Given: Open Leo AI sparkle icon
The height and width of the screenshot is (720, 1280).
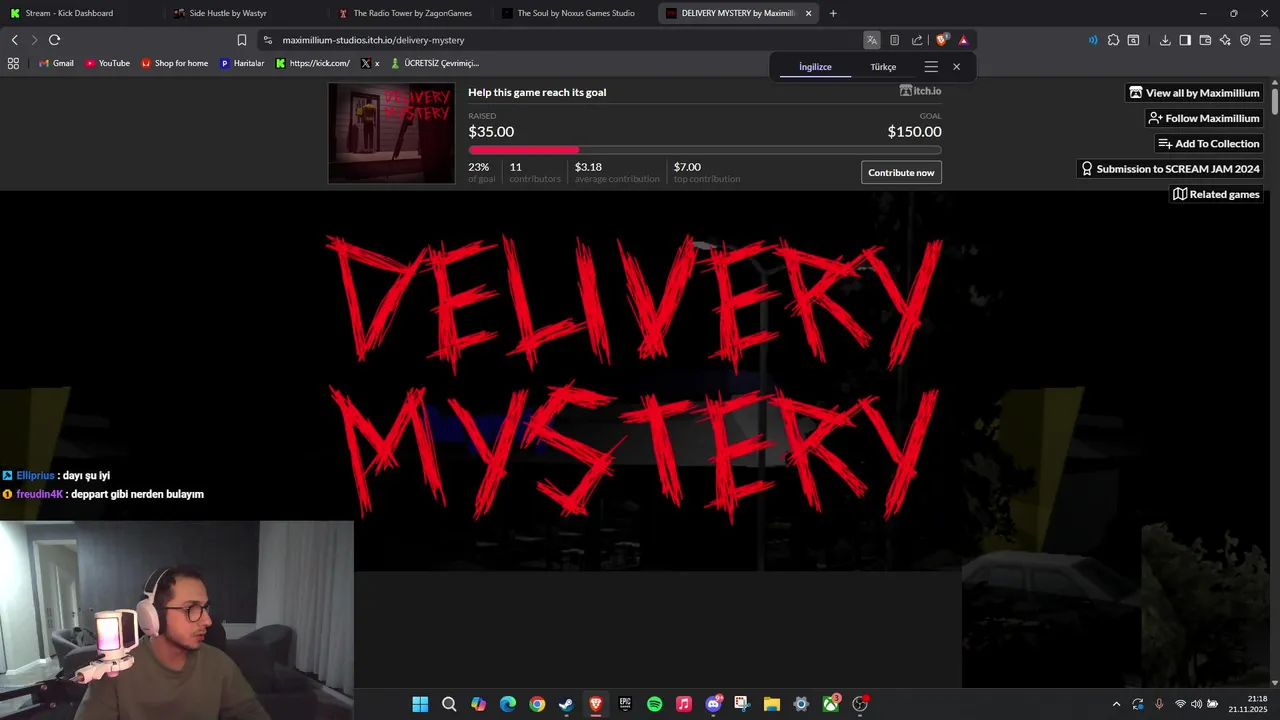Looking at the screenshot, I should pos(1225,40).
